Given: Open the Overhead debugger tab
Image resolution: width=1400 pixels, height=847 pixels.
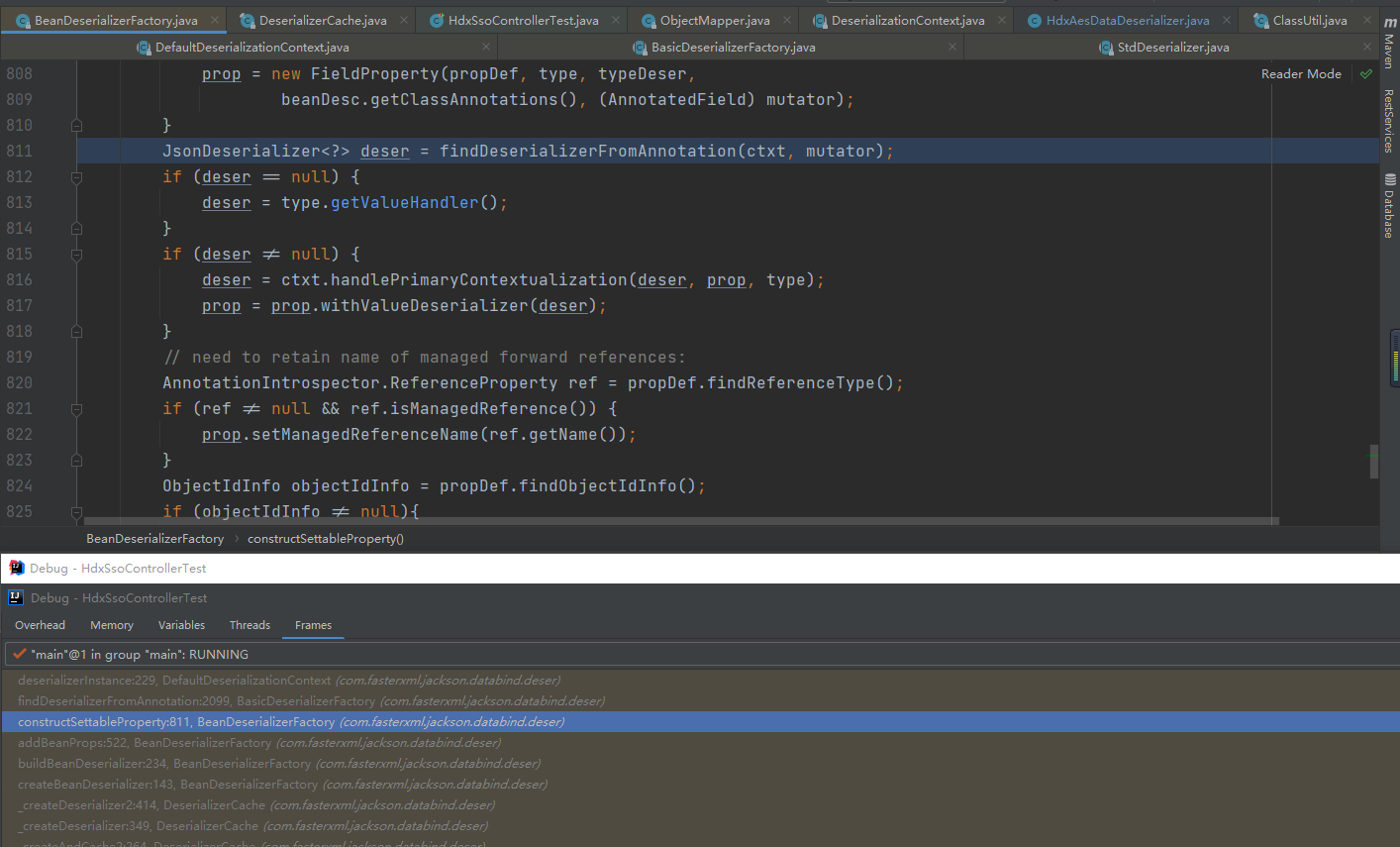Looking at the screenshot, I should tap(40, 625).
